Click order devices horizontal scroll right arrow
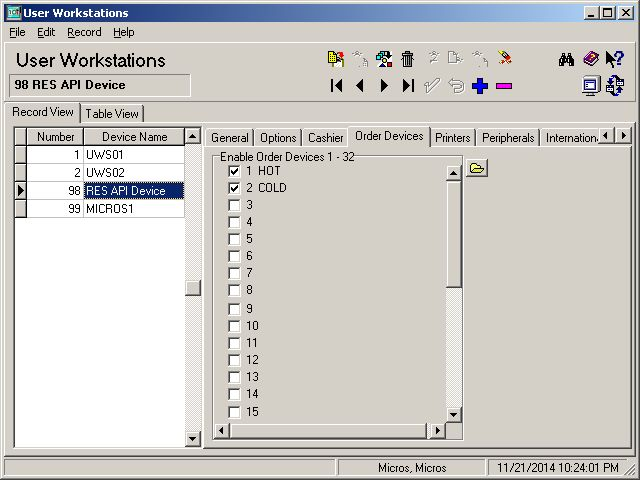 (x=438, y=430)
